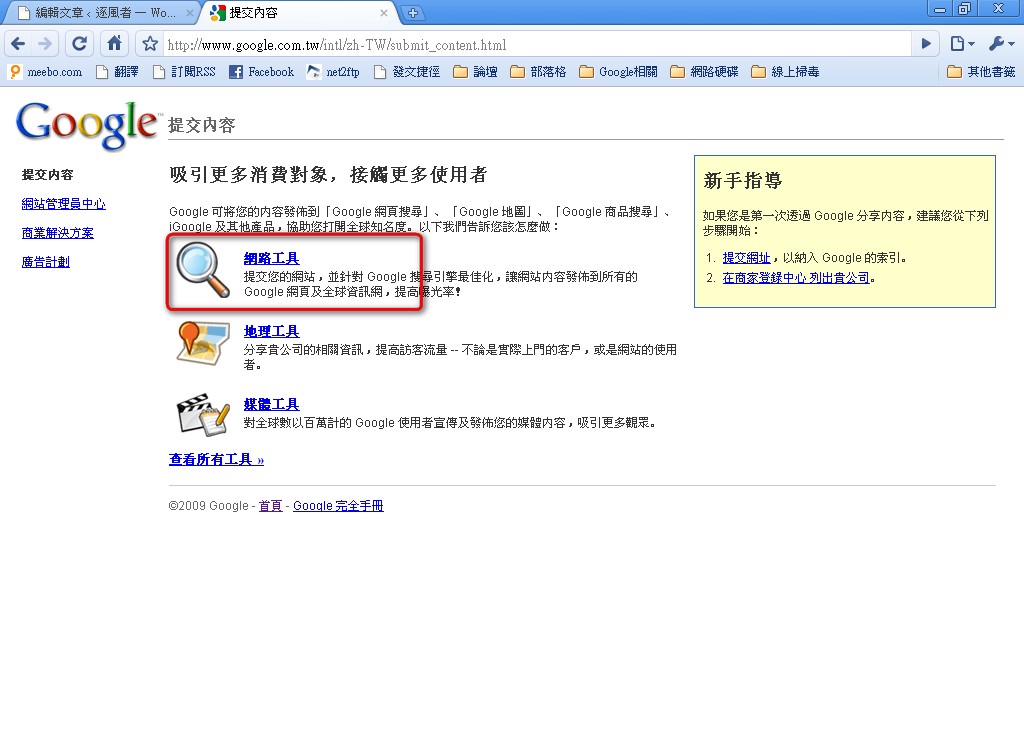Click the clapperboard media tools icon
The width and height of the screenshot is (1024, 738).
(x=203, y=415)
